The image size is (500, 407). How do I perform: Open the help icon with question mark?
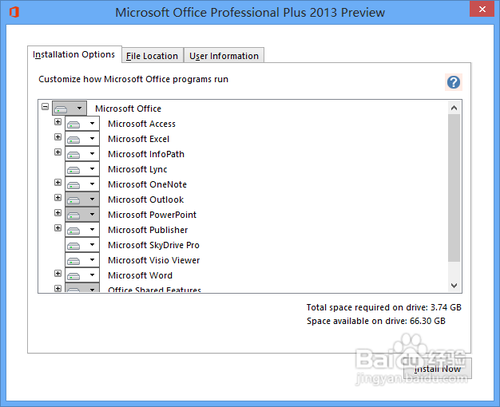[453, 82]
